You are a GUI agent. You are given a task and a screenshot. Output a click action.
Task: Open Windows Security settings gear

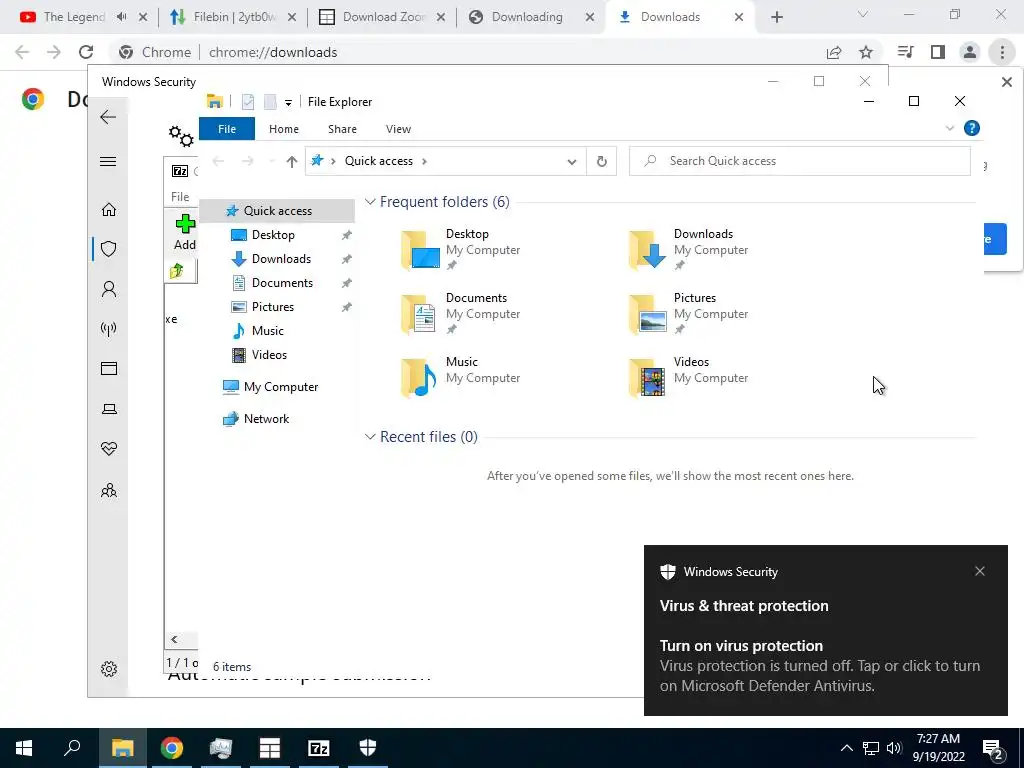[x=108, y=669]
